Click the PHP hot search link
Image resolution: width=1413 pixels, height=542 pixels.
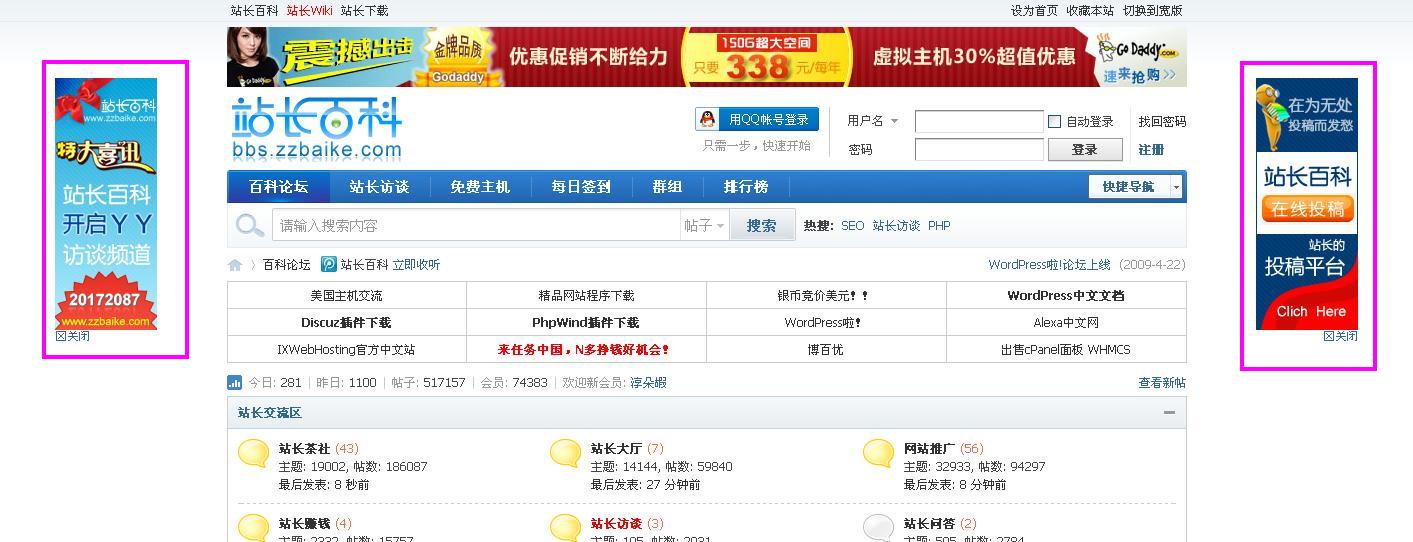[x=939, y=226]
